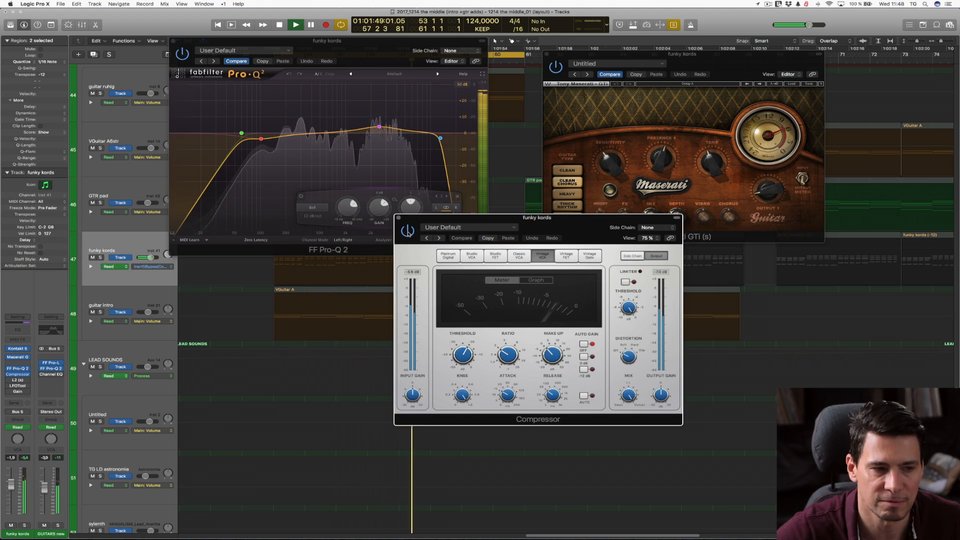Viewport: 960px width, 540px height.
Task: Click the red Record button
Action: pos(326,25)
